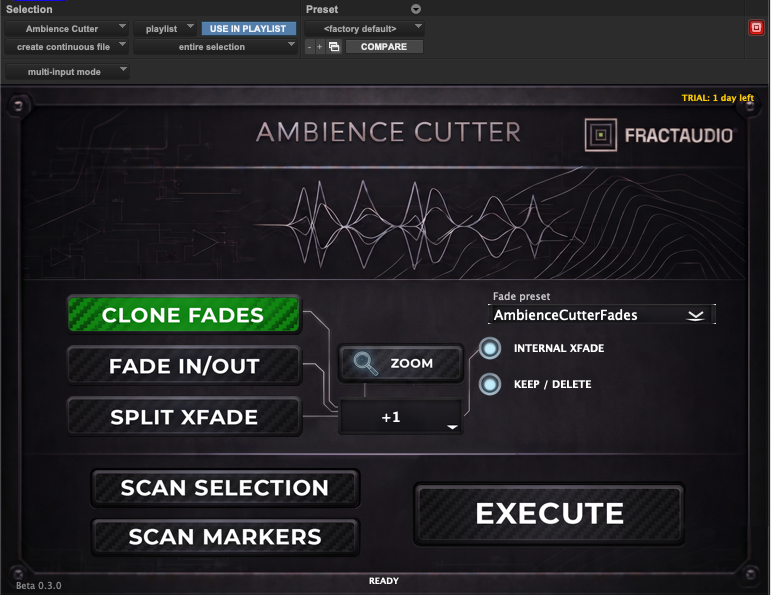The height and width of the screenshot is (595, 771).
Task: Click SCAN SELECTION button
Action: point(225,488)
